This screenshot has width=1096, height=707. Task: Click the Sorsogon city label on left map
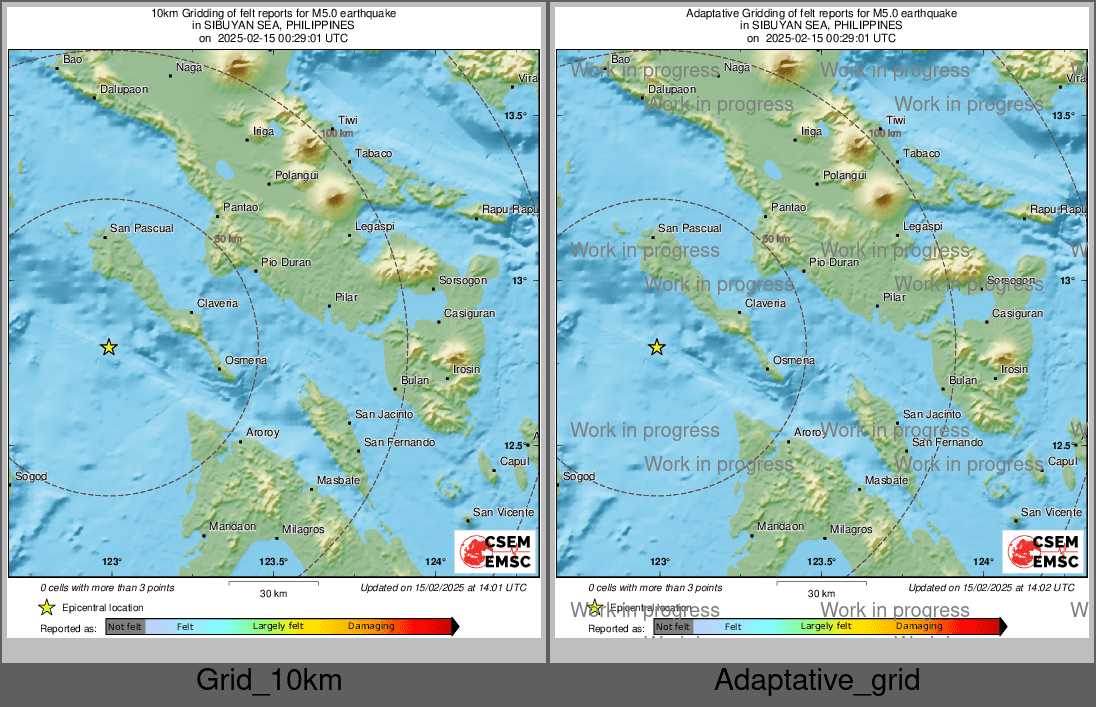(462, 281)
